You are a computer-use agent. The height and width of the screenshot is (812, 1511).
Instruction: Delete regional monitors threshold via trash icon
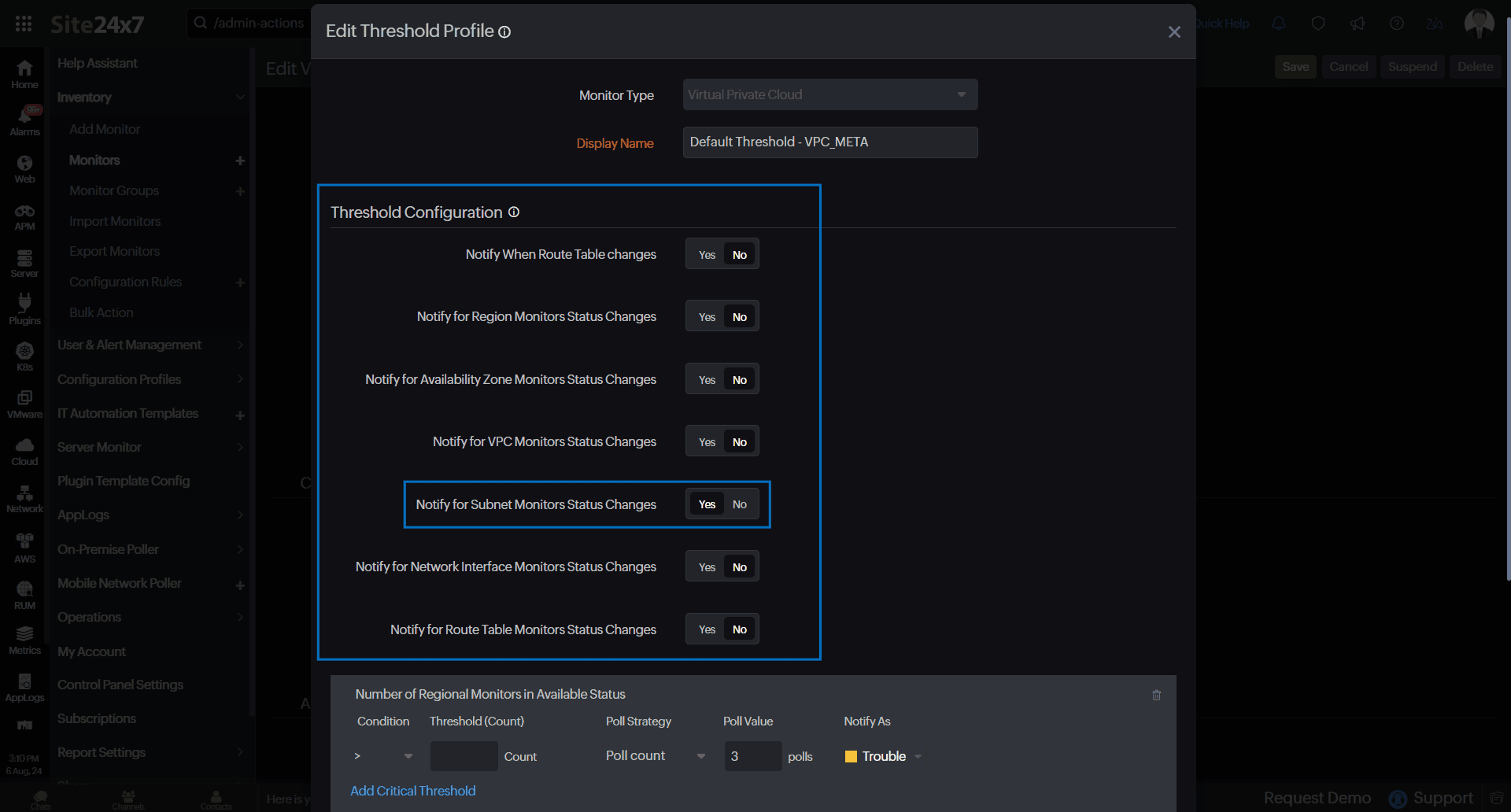1156,695
